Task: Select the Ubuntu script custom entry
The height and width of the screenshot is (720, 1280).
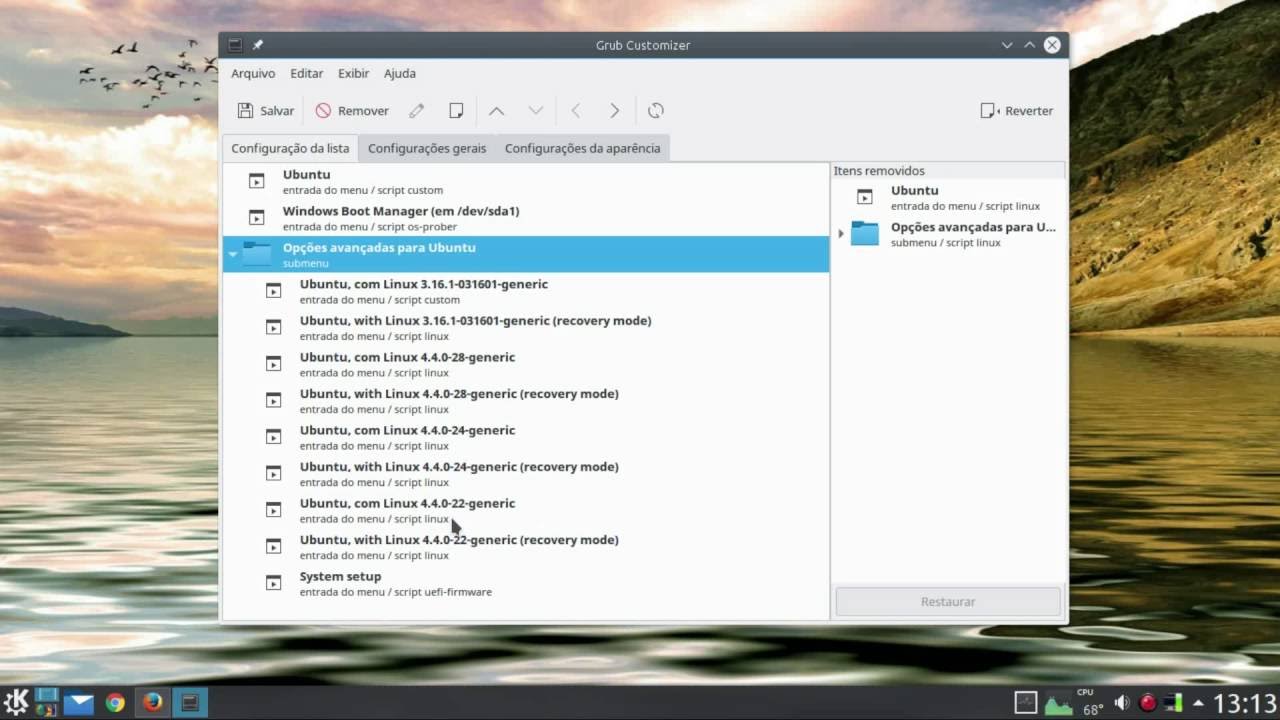Action: (526, 181)
